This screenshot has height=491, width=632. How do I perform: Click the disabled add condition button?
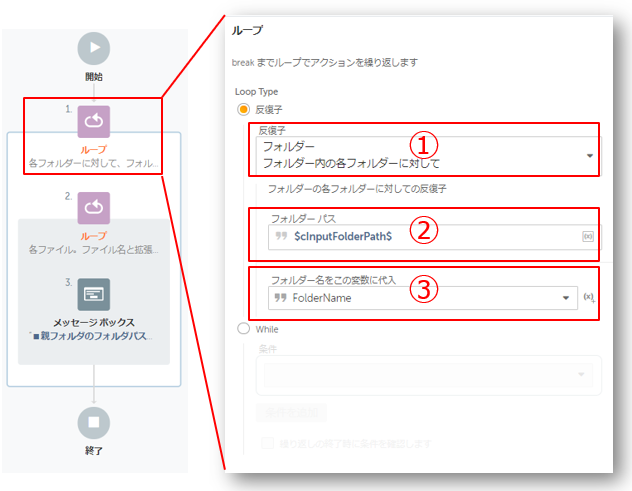point(291,412)
